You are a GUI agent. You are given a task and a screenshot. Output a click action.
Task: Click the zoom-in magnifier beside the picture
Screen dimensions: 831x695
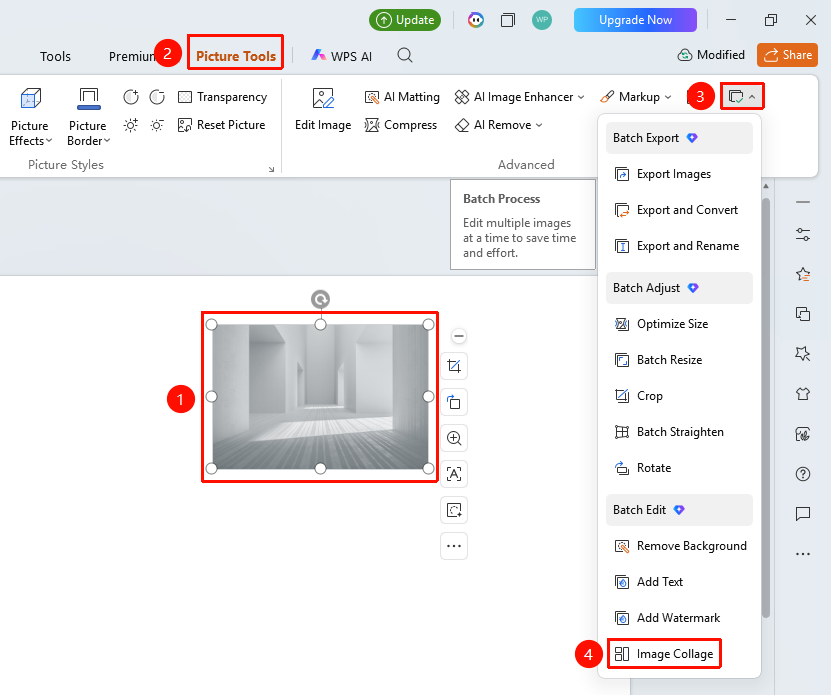pos(454,438)
